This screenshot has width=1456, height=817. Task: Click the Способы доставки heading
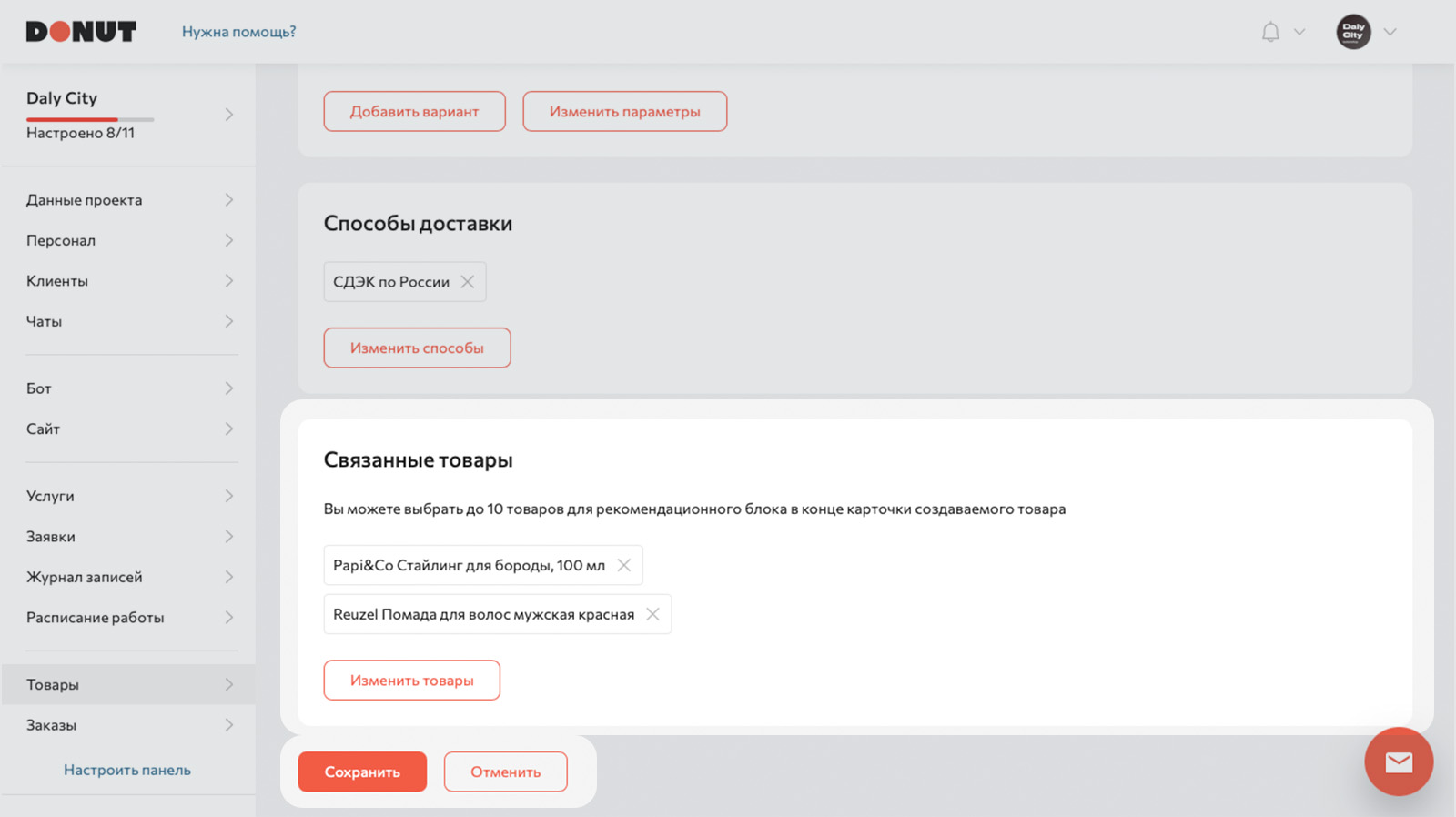click(418, 224)
